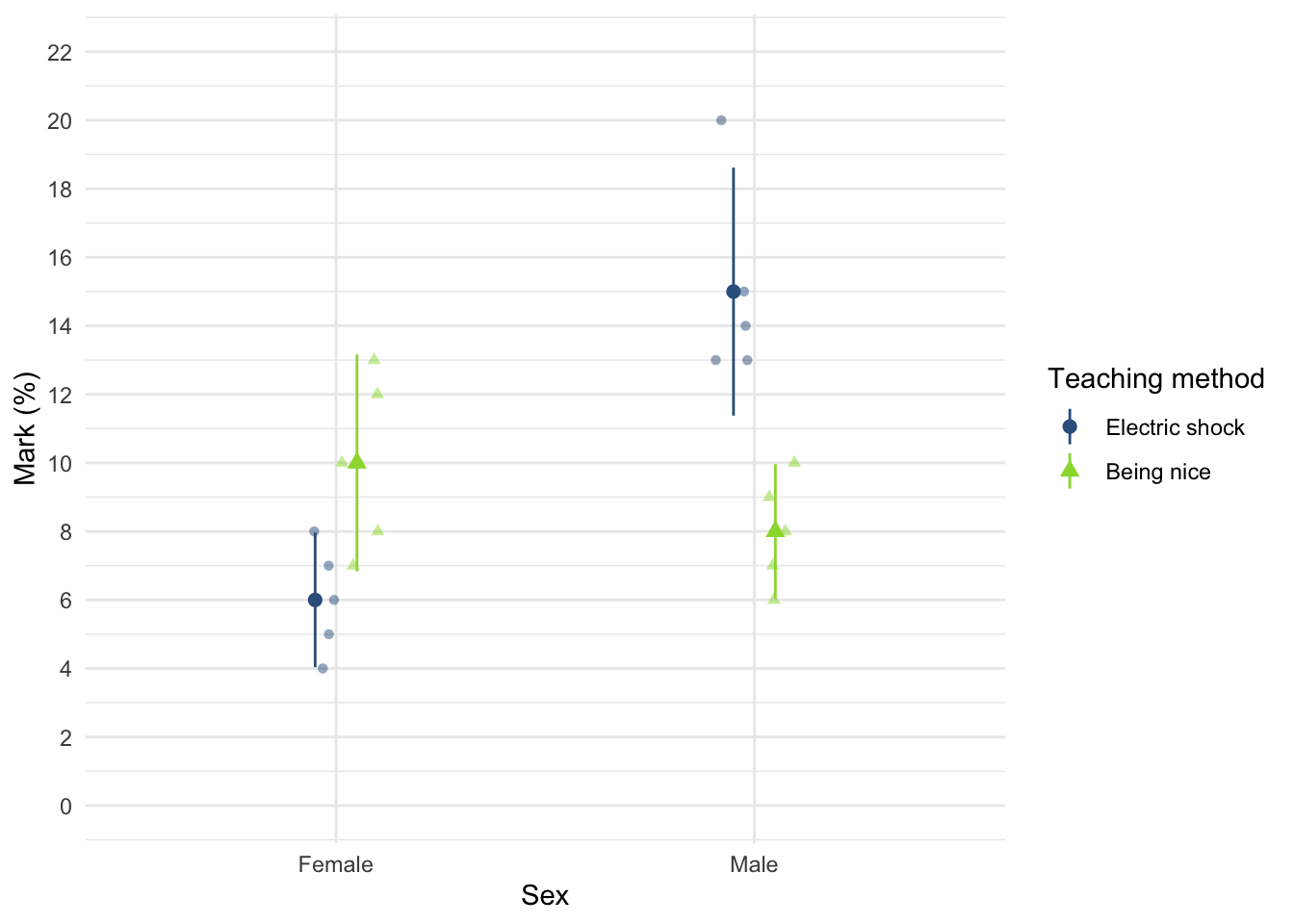Click the y-axis tick label 22
This screenshot has height=924, width=1294.
point(60,52)
